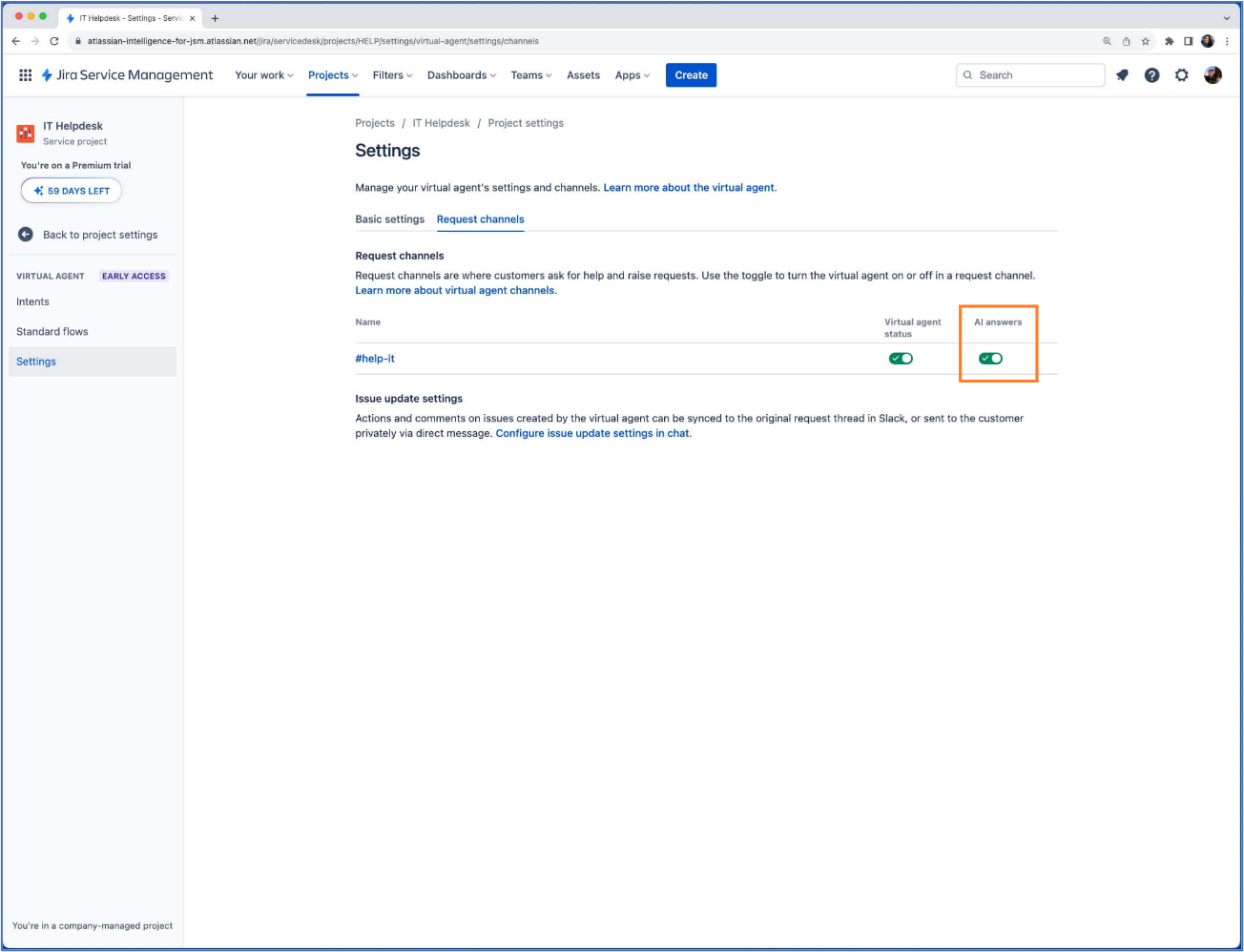Select Settings in the sidebar

click(93, 362)
